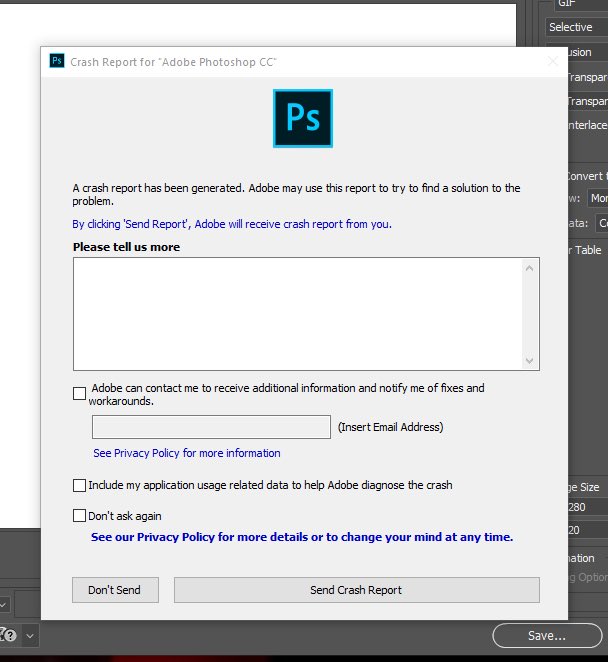This screenshot has height=662, width=608.
Task: Close the Crash Report dialog
Action: pyautogui.click(x=553, y=62)
